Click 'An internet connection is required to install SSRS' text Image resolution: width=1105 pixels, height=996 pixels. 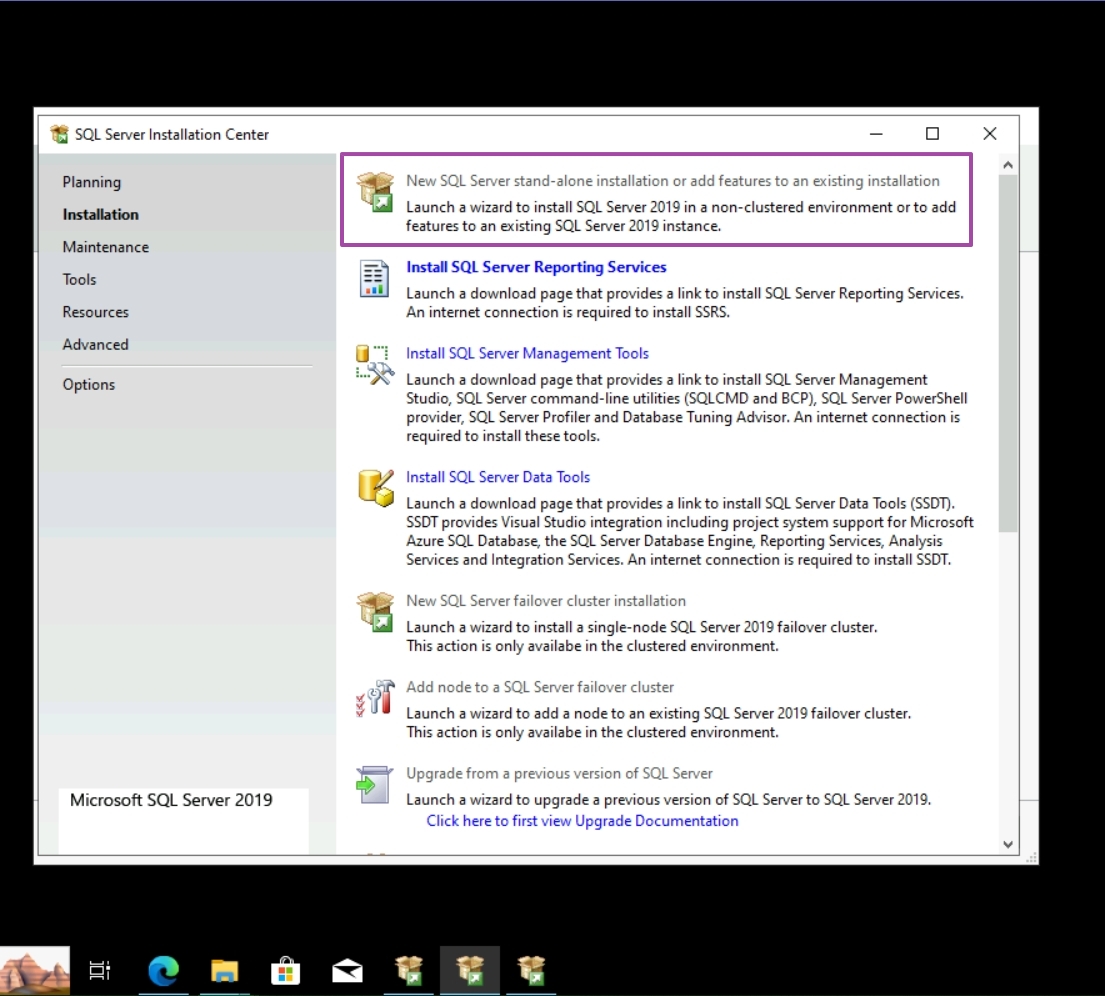point(567,312)
